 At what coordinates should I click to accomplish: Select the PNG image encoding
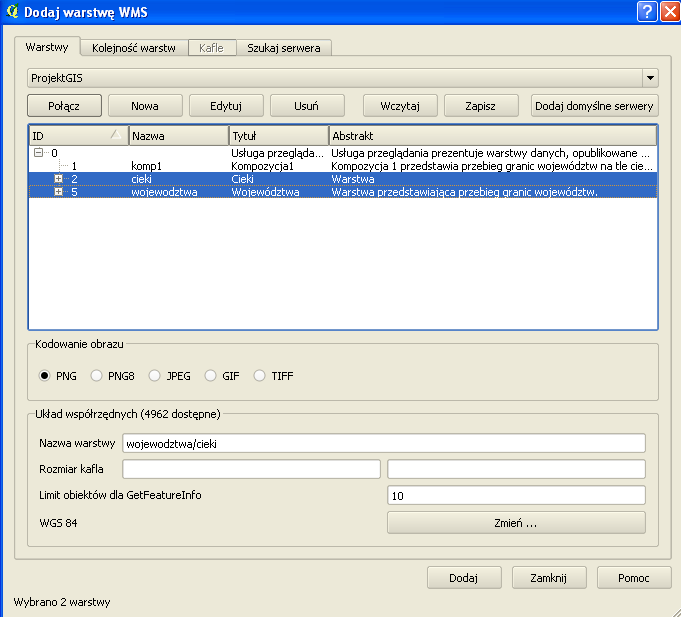[44, 376]
